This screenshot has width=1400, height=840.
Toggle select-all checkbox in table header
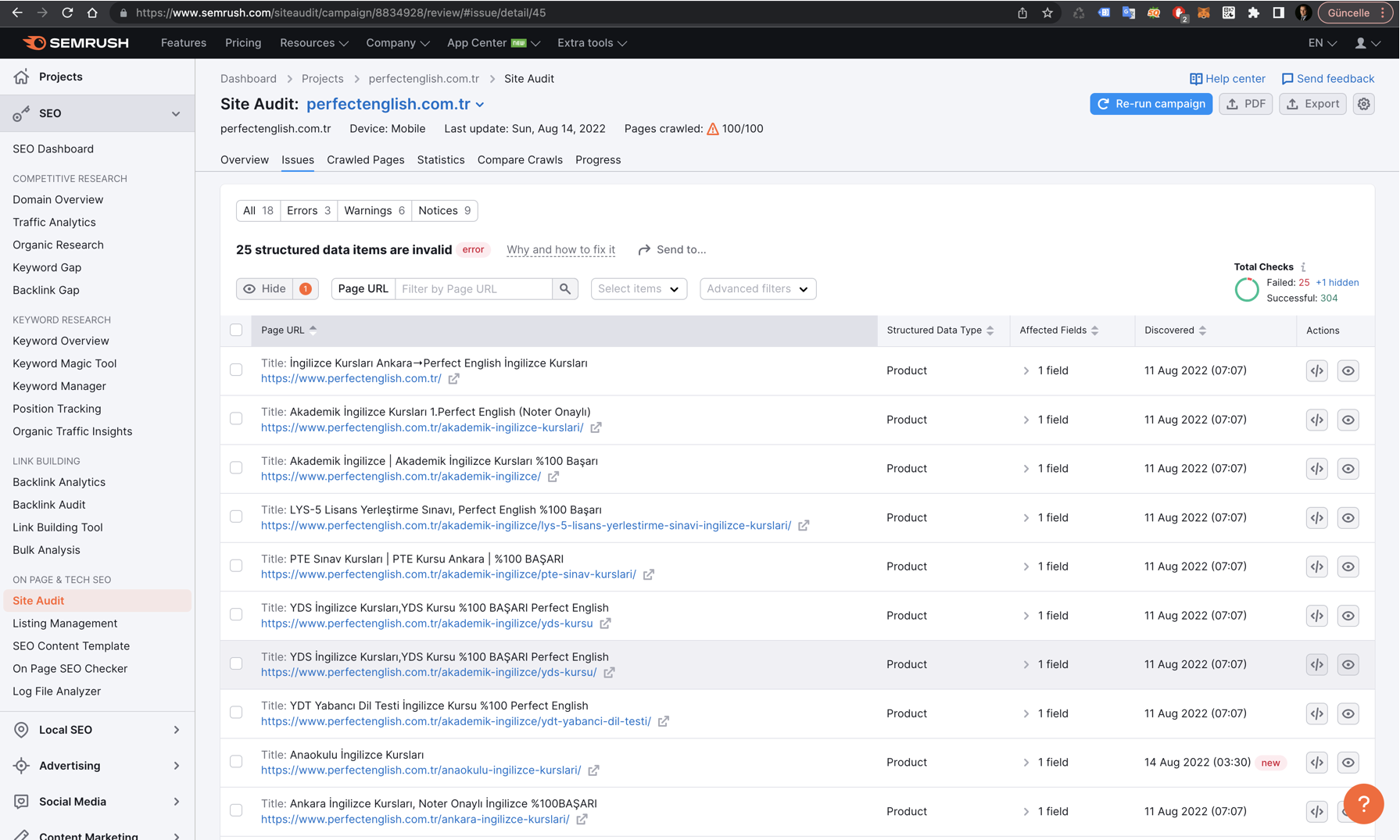(236, 331)
